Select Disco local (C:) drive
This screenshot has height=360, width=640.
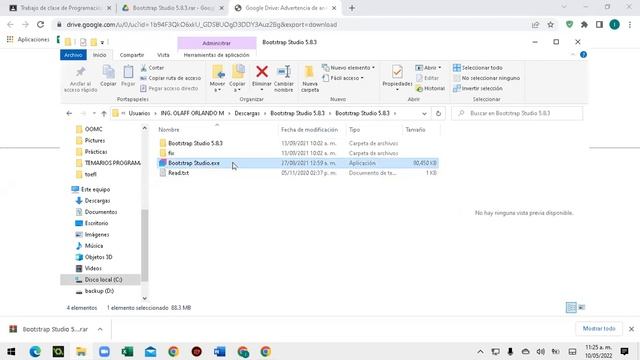101,280
